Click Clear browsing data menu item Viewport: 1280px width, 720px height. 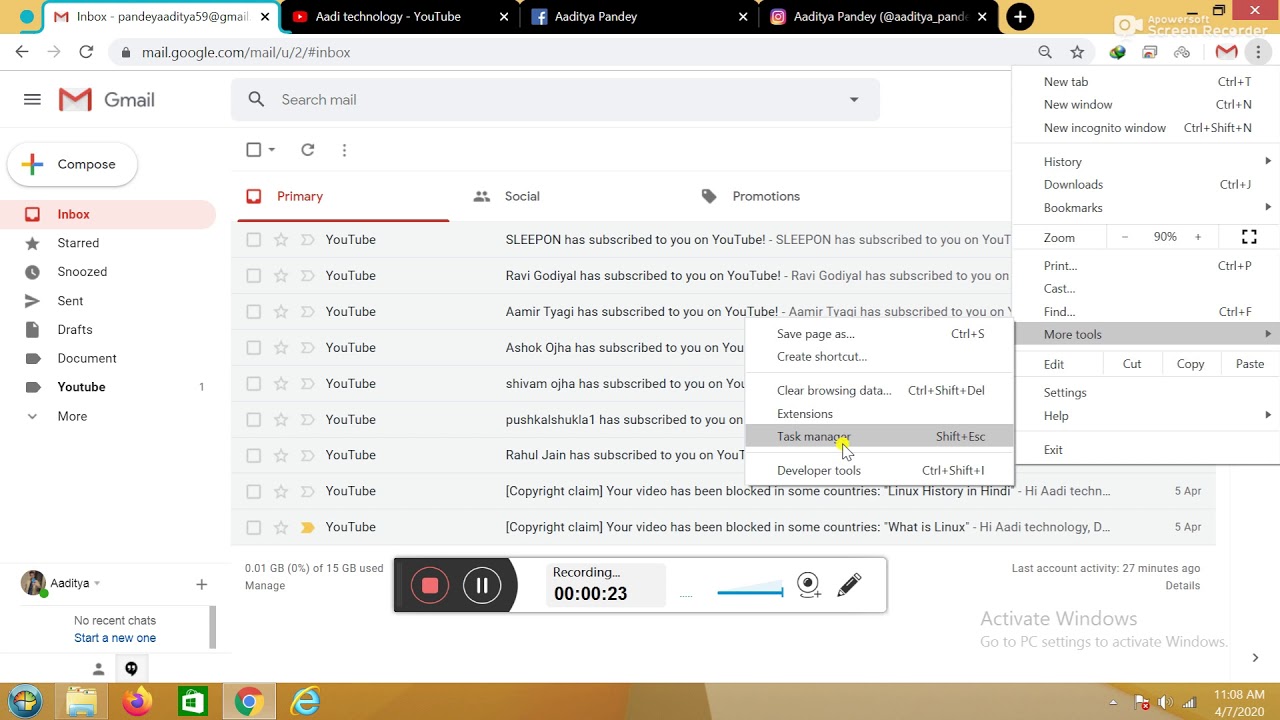pos(880,391)
